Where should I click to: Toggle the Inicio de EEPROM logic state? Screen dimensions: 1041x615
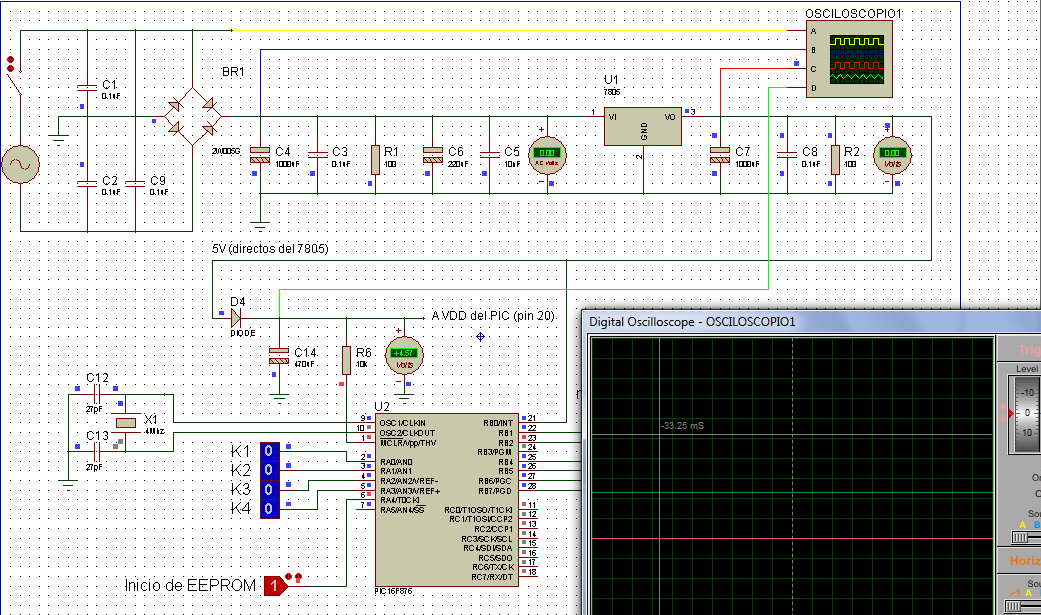274,586
